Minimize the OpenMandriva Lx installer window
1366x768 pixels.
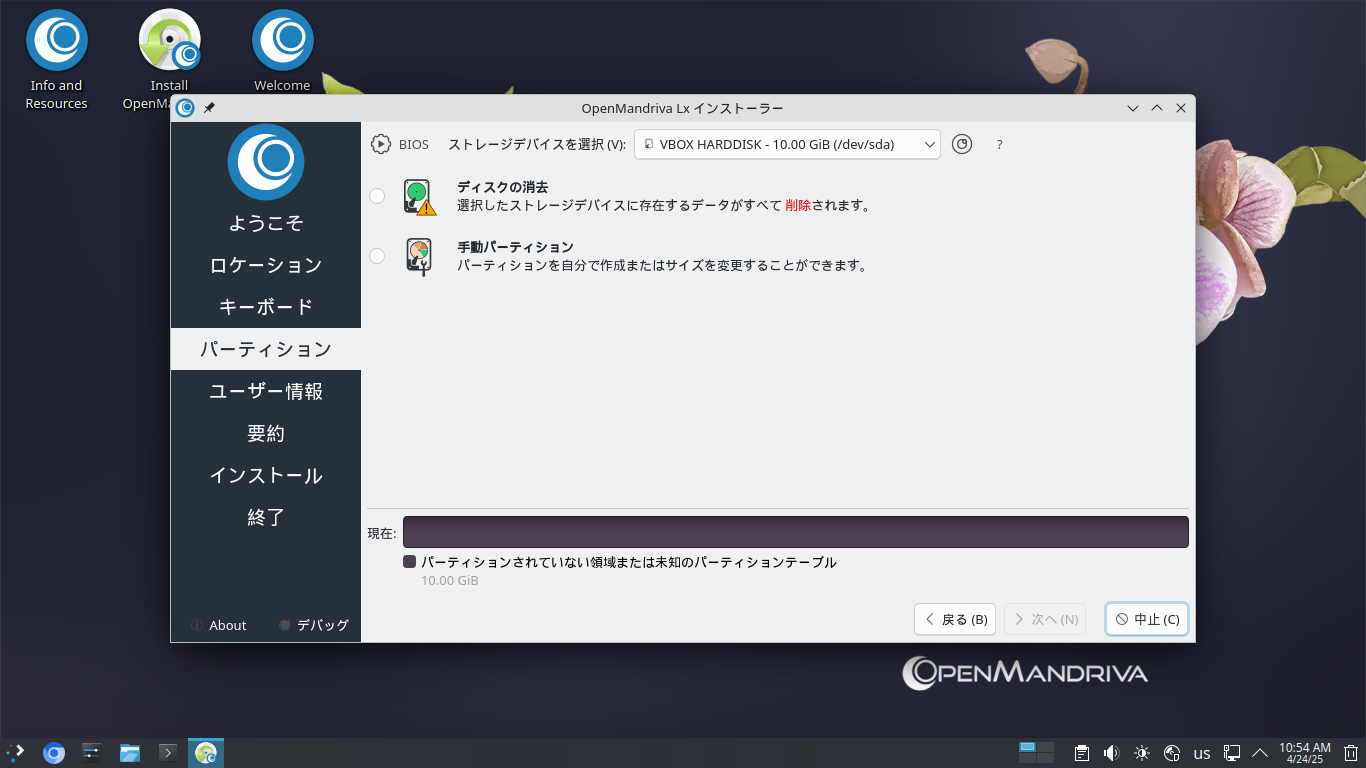pos(1133,108)
